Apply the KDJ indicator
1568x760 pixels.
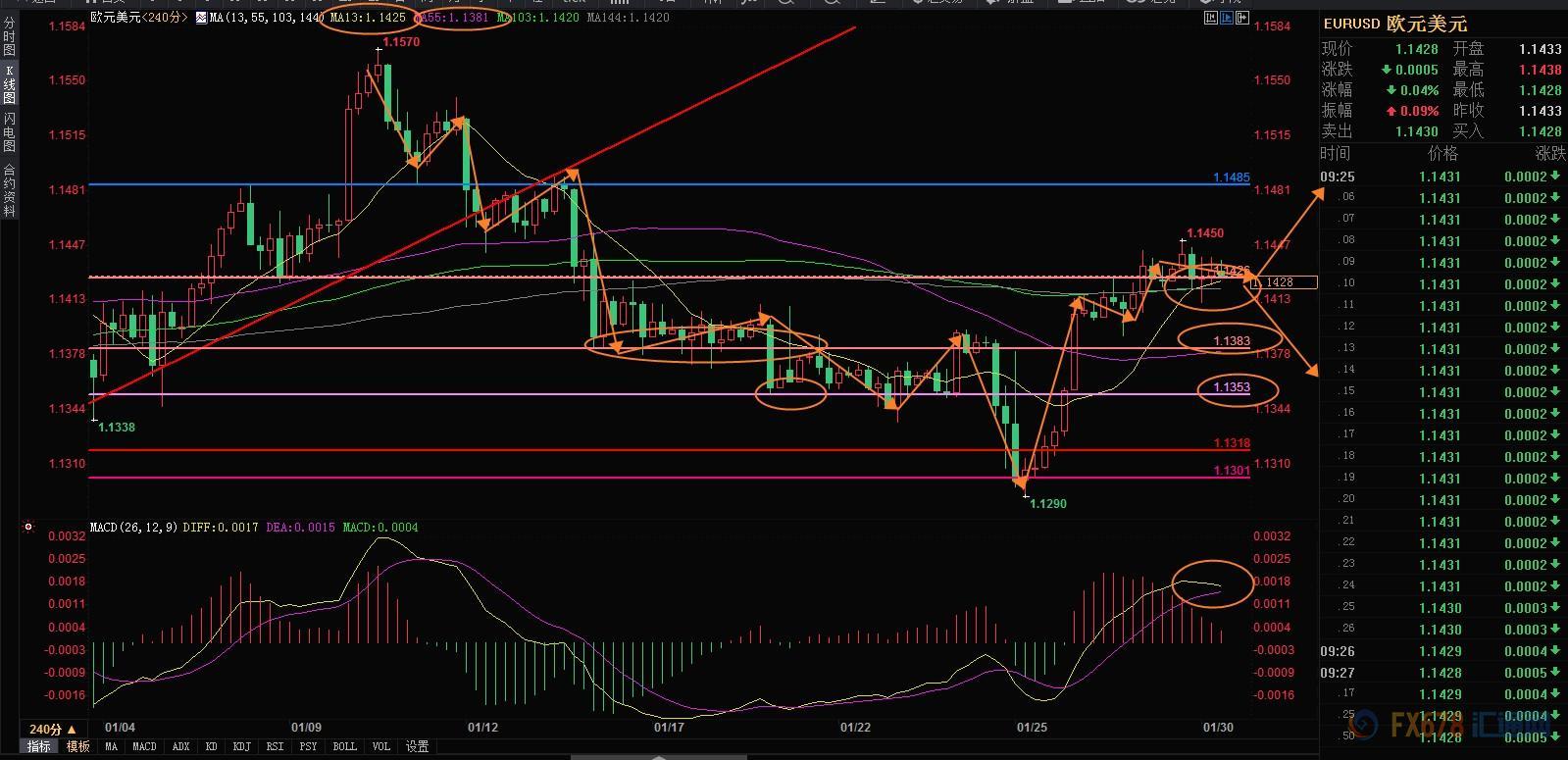[x=241, y=747]
